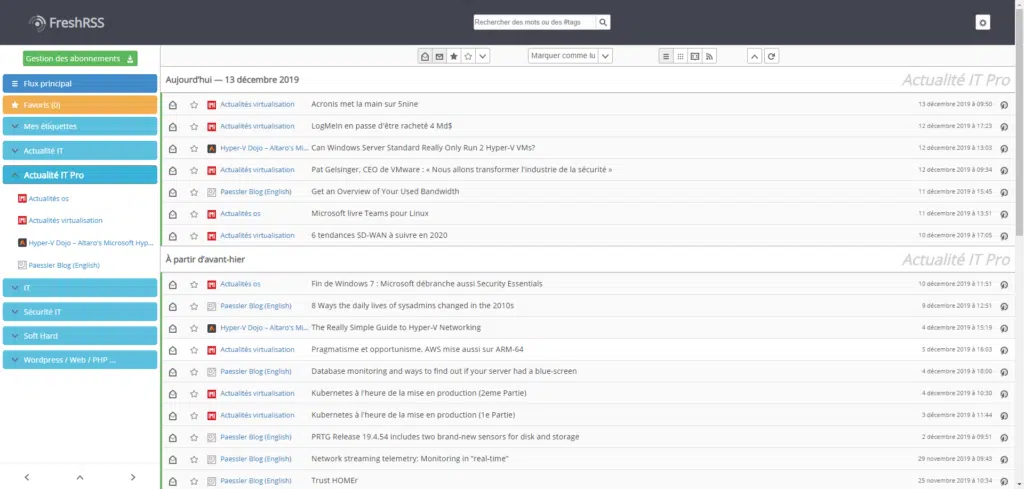Click download icon on Gestion des abonnements
The image size is (1024, 489).
click(130, 59)
